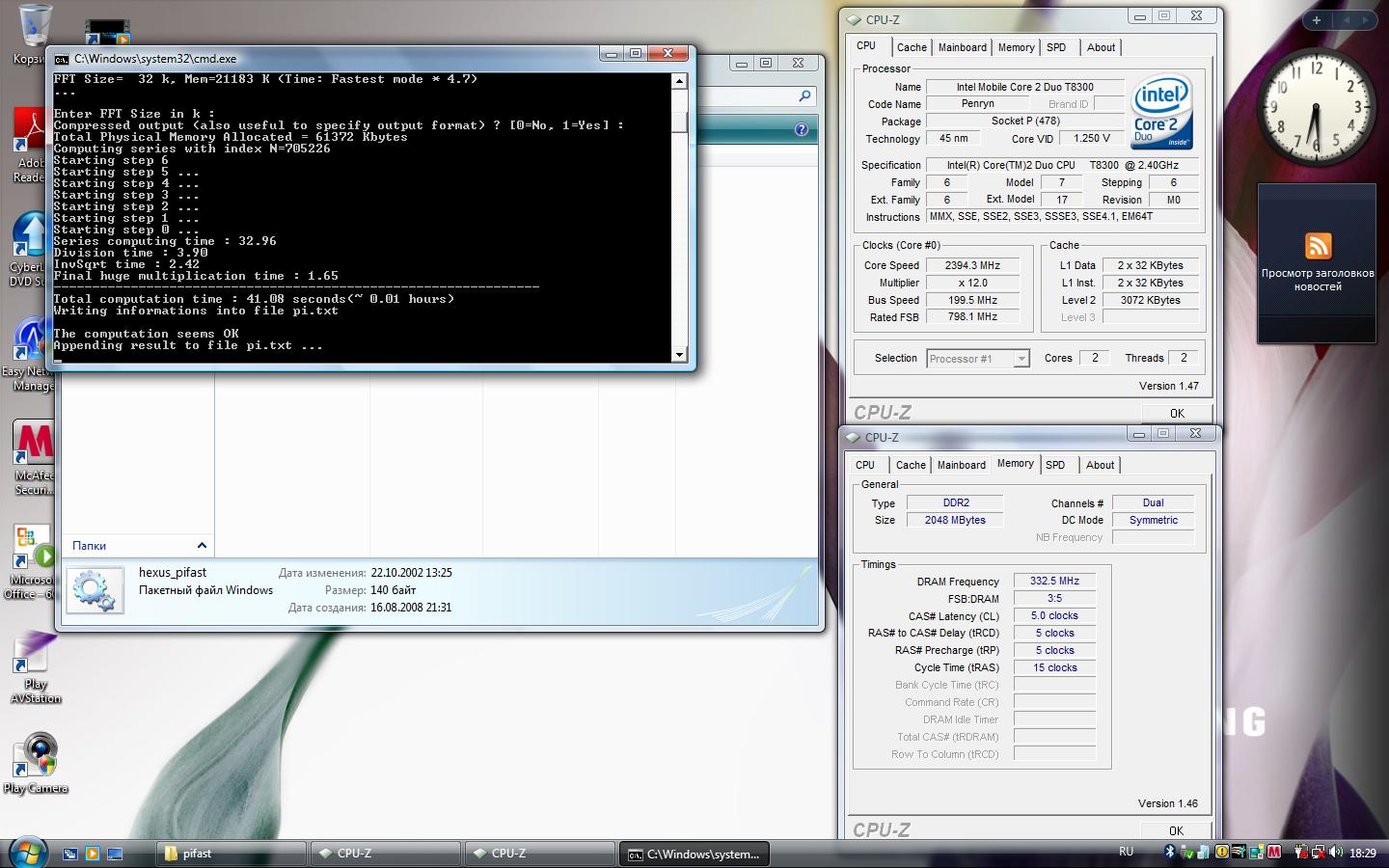The image size is (1389, 868).
Task: Click DRAM Frequency value 332.5 MHz
Action: point(1054,581)
